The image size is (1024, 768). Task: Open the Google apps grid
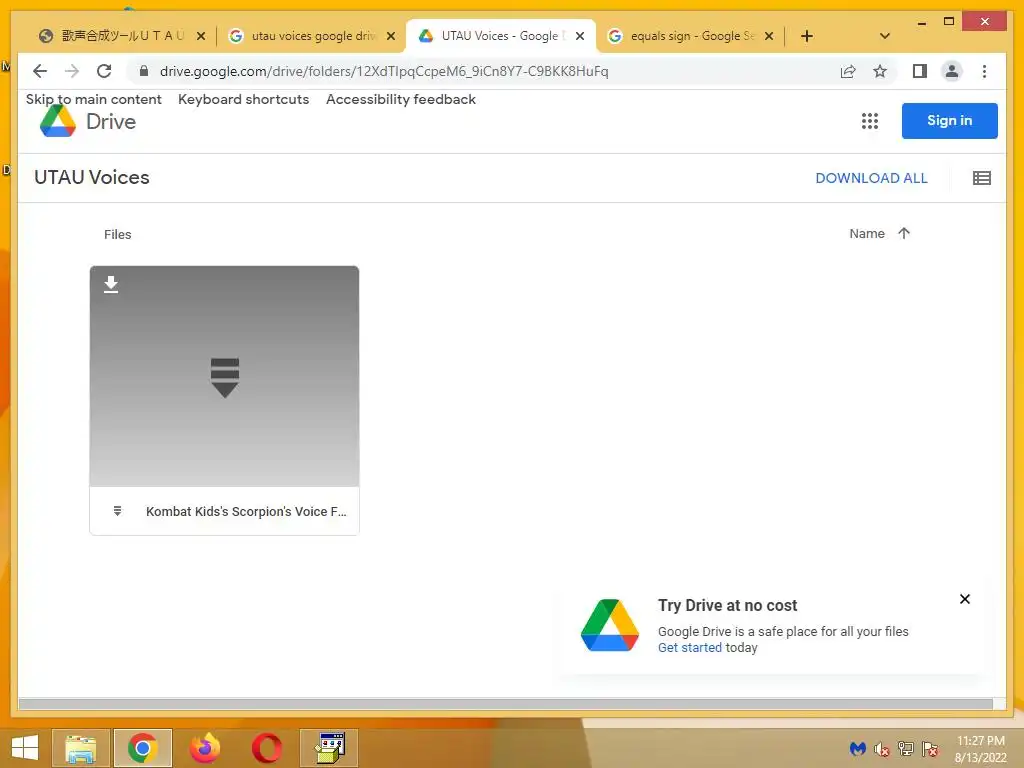869,121
